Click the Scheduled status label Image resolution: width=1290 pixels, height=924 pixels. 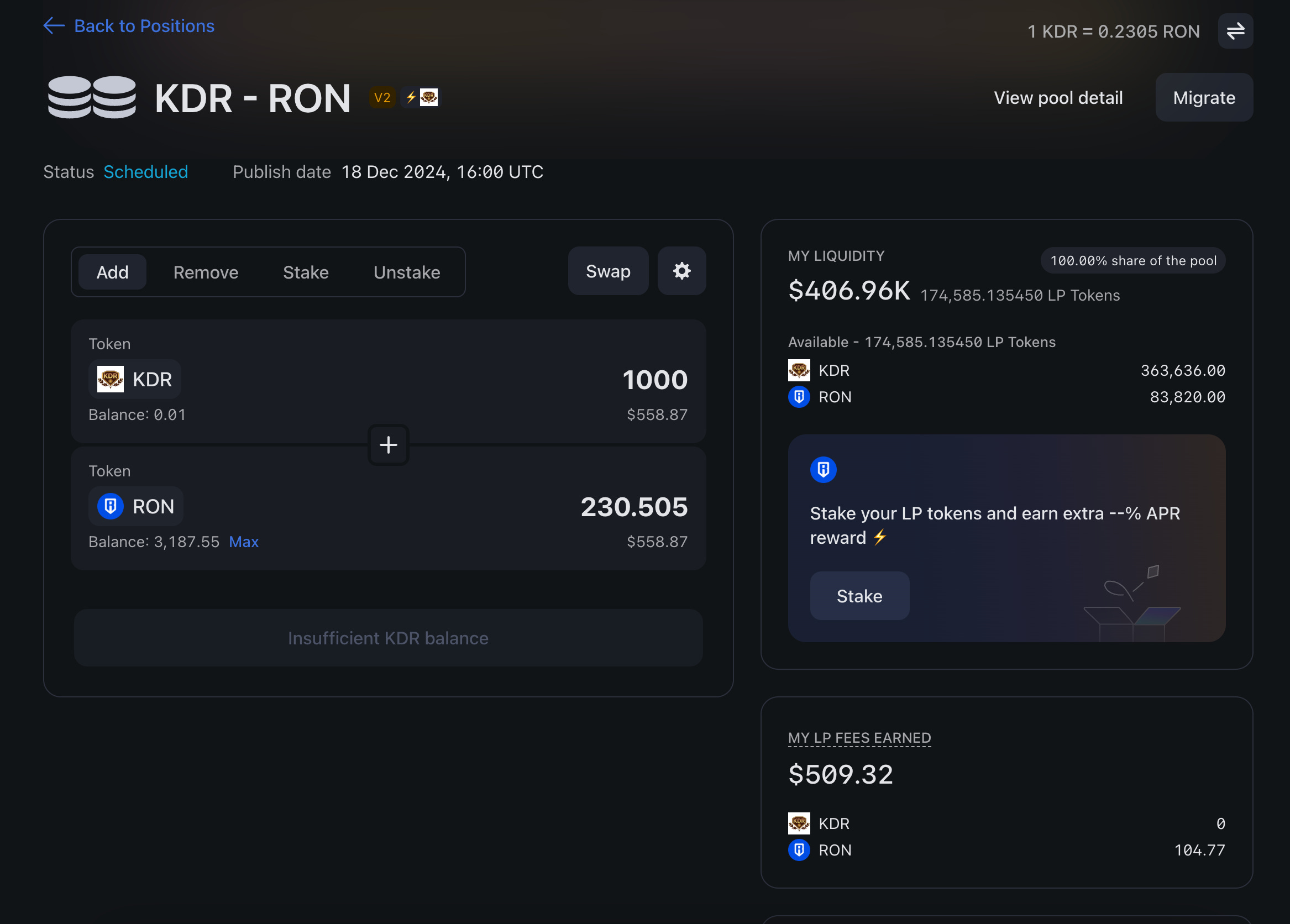[x=145, y=172]
